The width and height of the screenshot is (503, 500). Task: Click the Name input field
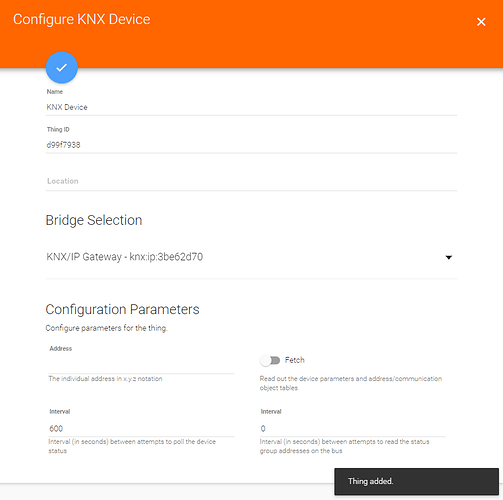(x=251, y=107)
